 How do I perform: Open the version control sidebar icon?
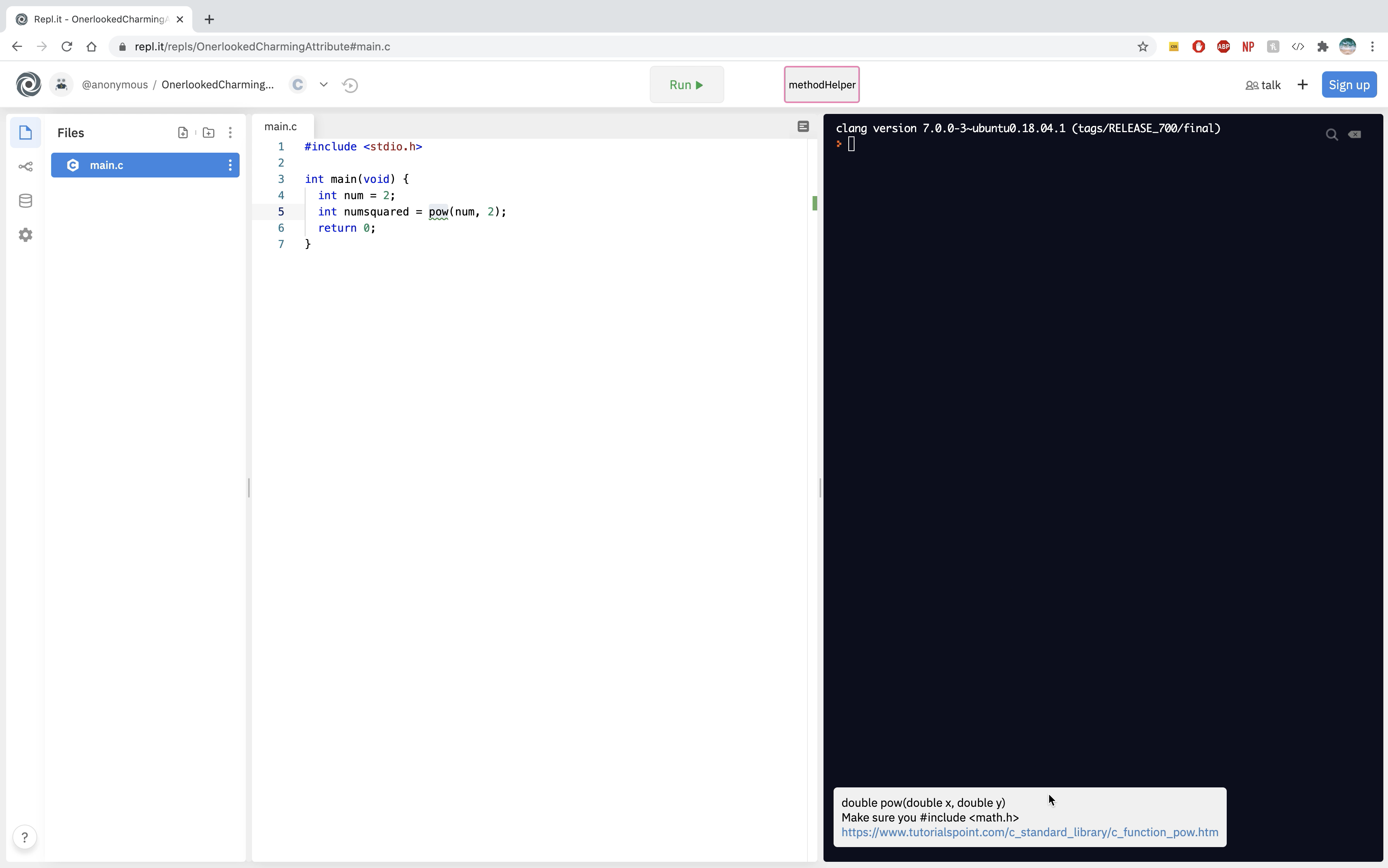[x=25, y=167]
